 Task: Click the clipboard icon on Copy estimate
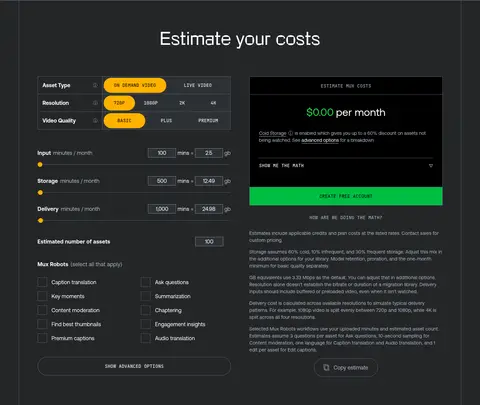tap(326, 367)
